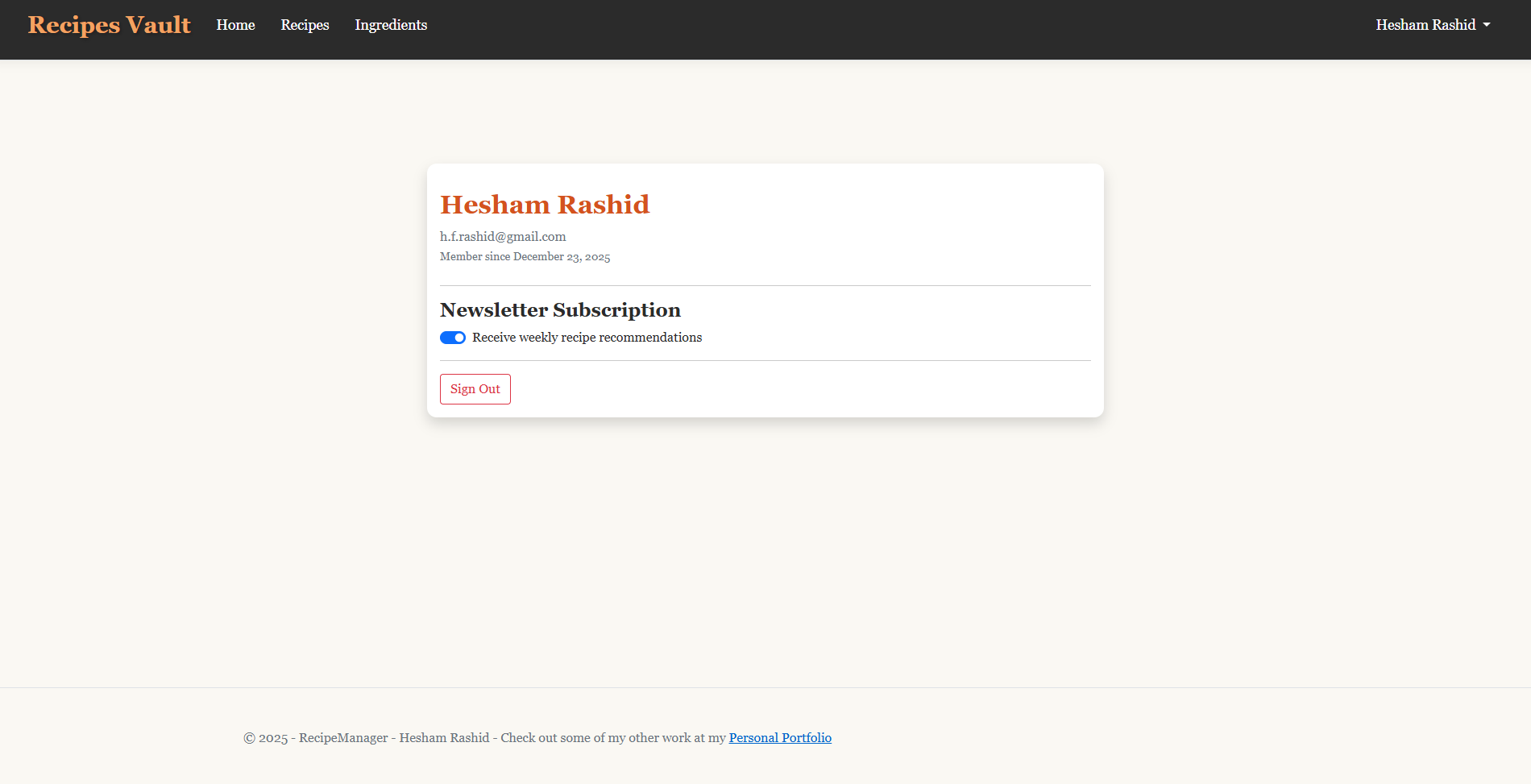
Task: Open the Recipes nav item
Action: [x=305, y=25]
